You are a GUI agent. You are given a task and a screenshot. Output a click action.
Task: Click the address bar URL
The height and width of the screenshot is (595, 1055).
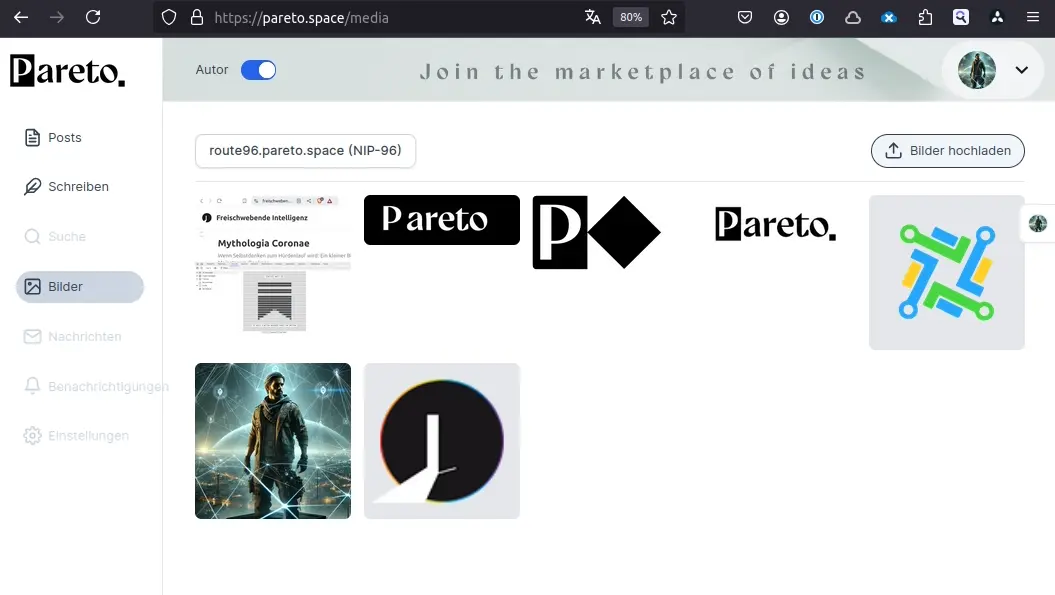(301, 18)
